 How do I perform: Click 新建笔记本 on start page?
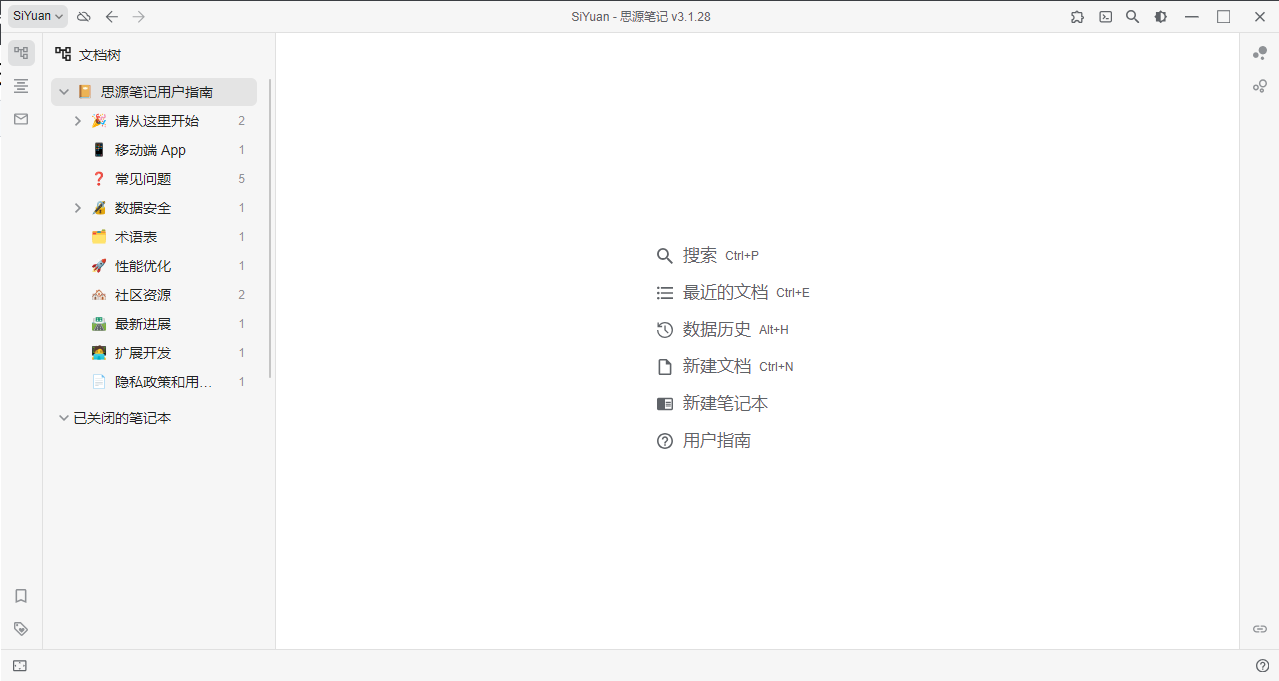[x=712, y=403]
